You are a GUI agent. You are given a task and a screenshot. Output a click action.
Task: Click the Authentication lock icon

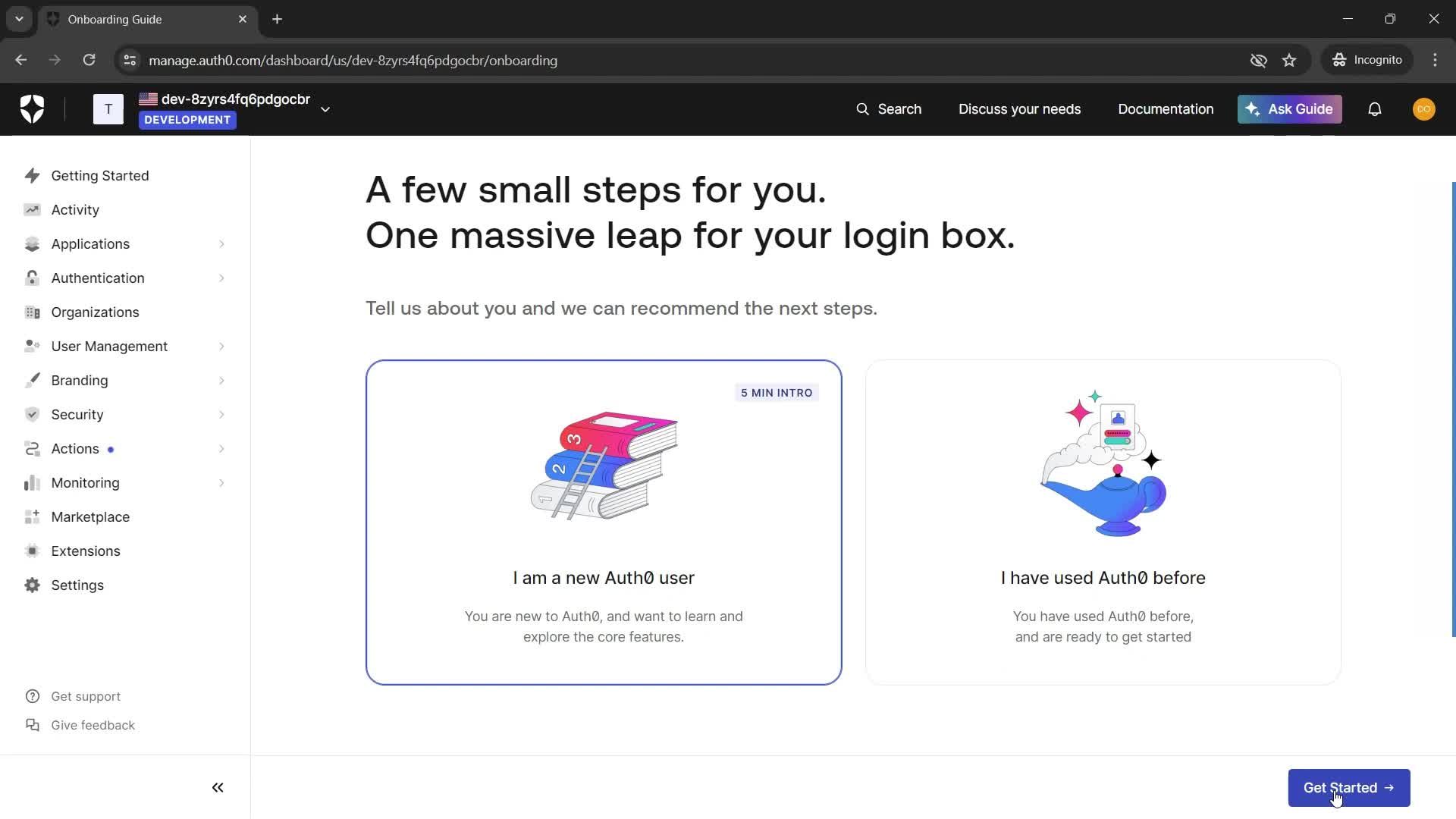point(32,278)
